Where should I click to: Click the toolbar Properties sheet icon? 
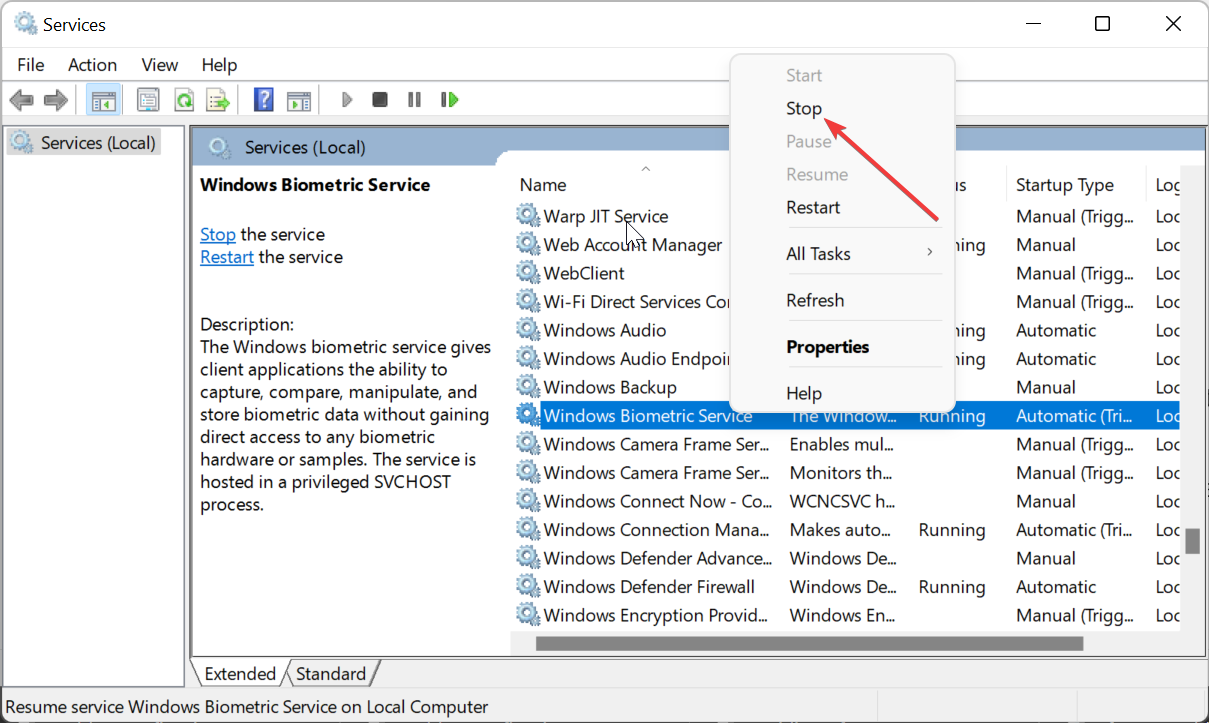[x=148, y=100]
